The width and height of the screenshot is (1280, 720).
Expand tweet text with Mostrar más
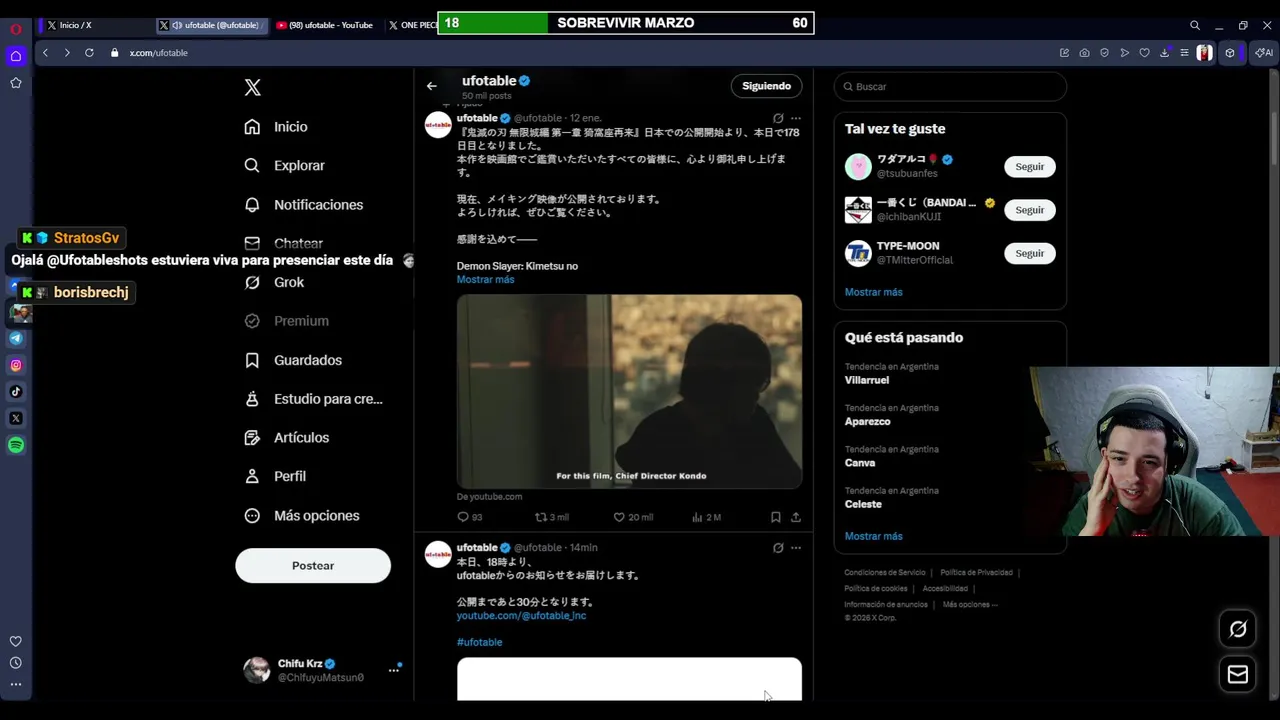(485, 279)
